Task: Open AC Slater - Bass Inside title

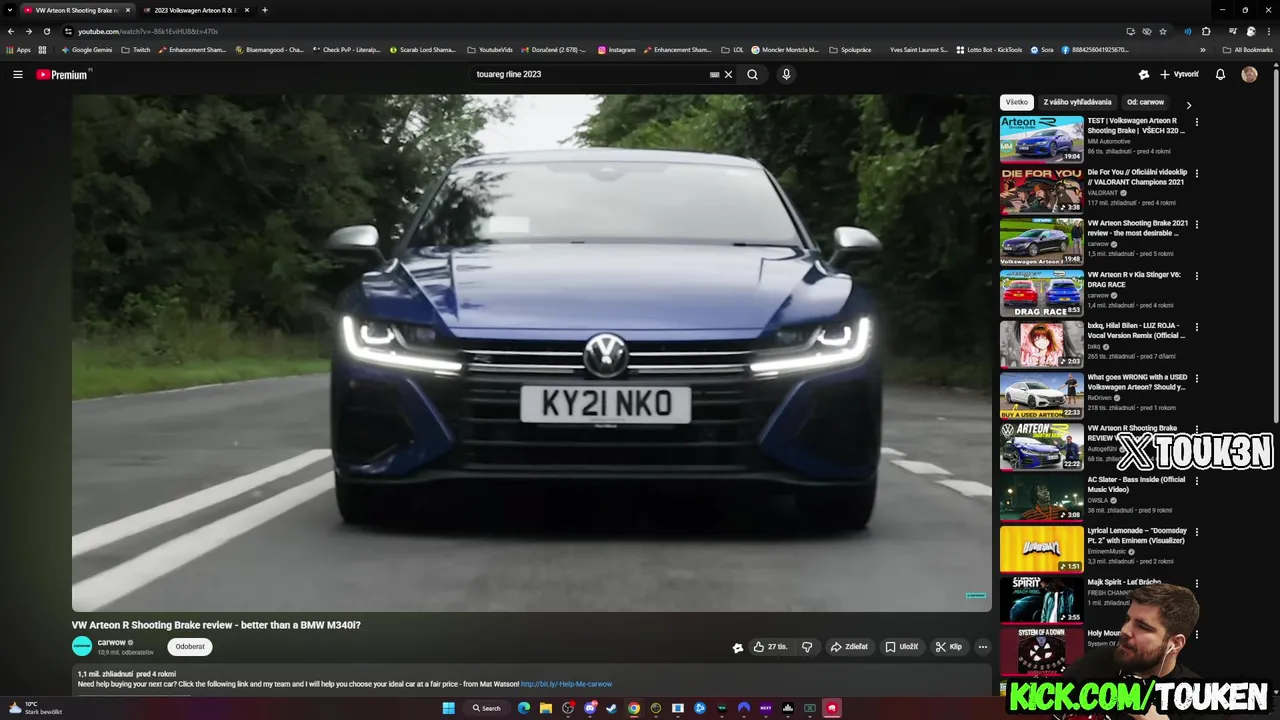Action: coord(1136,485)
